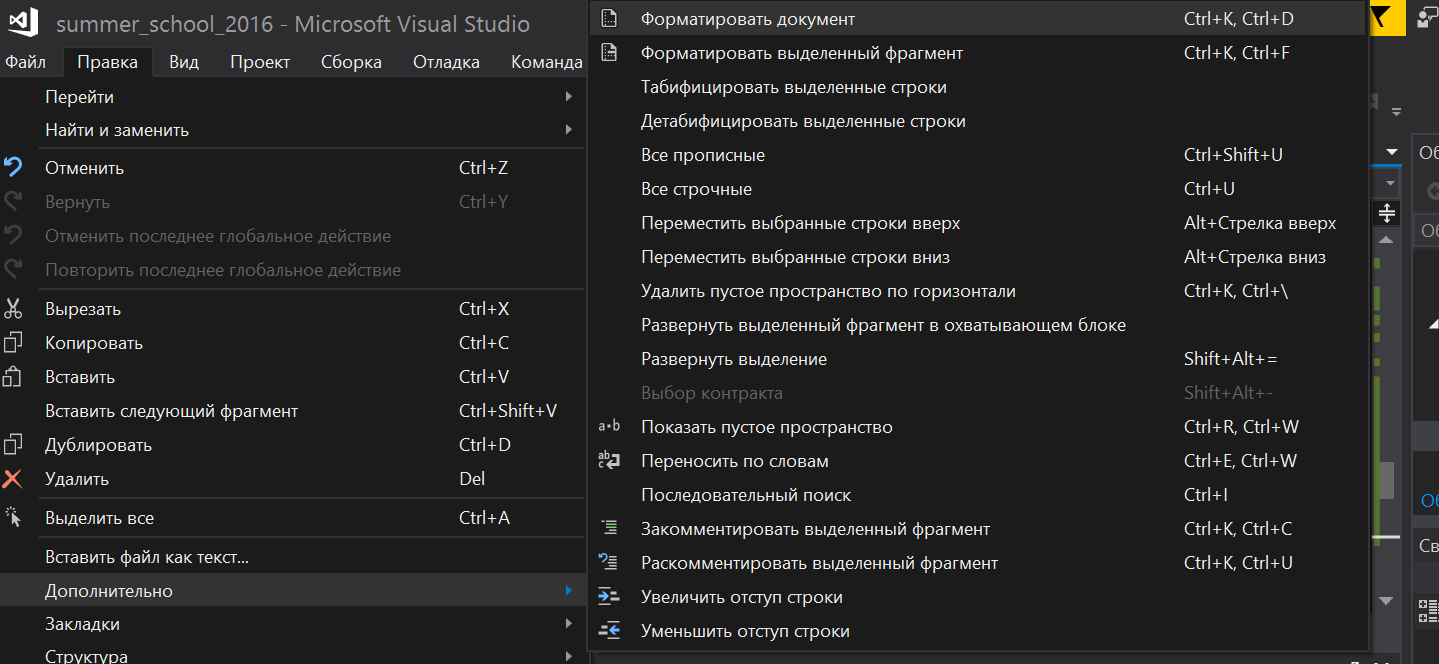Screen dimensions: 1439x664
Task: Select Табифицировать выделенные строки
Action: 977,87
